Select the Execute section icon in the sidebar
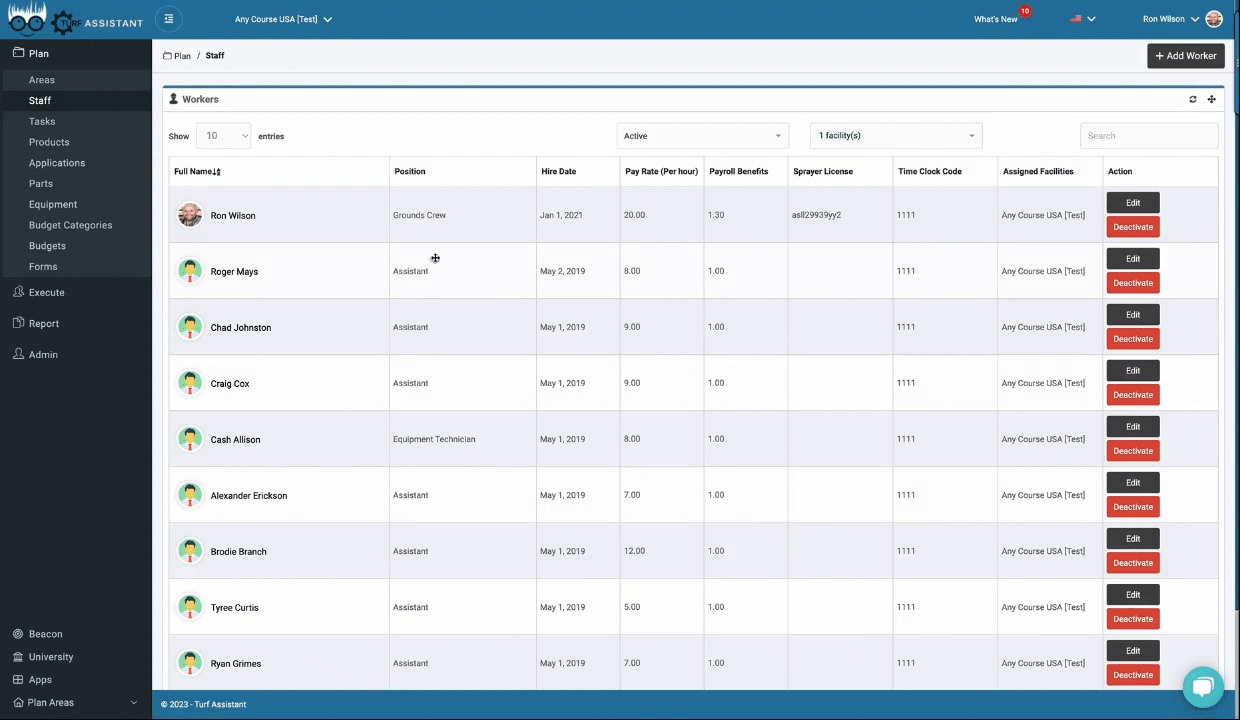The height and width of the screenshot is (720, 1240). [20, 292]
